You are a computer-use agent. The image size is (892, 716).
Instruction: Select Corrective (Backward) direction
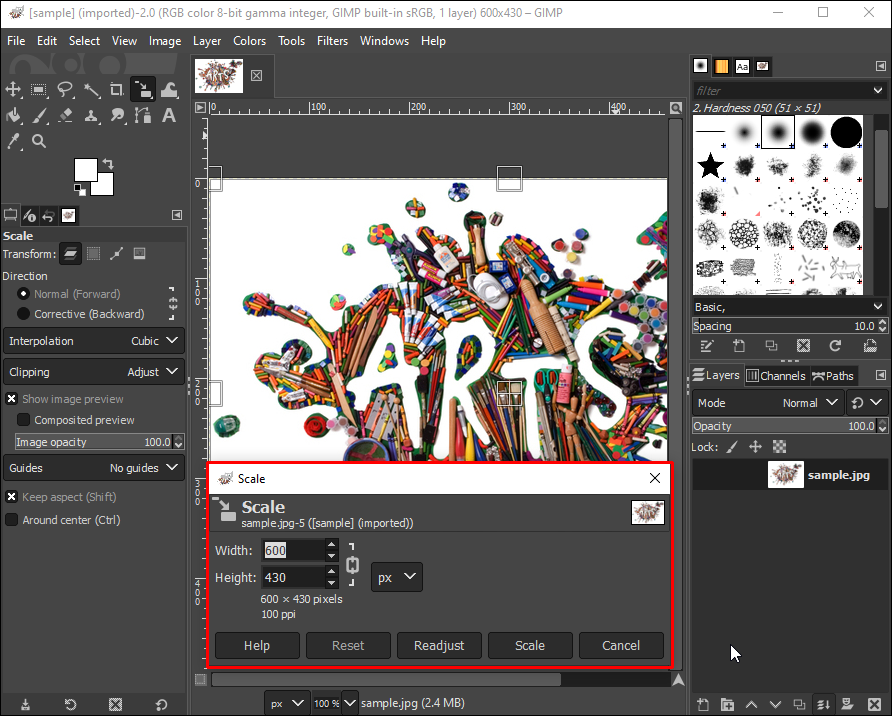pyautogui.click(x=23, y=314)
